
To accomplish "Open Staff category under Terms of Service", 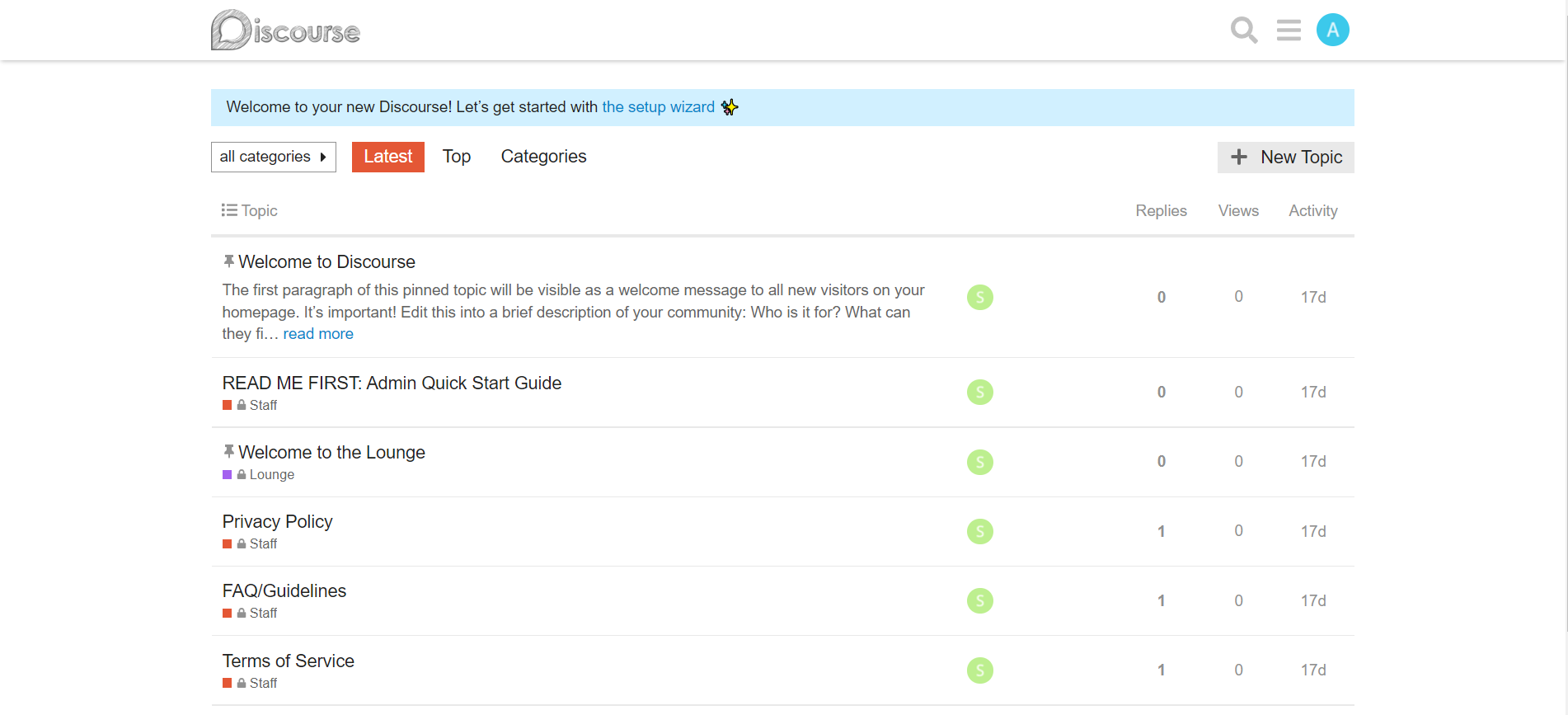I will point(263,683).
